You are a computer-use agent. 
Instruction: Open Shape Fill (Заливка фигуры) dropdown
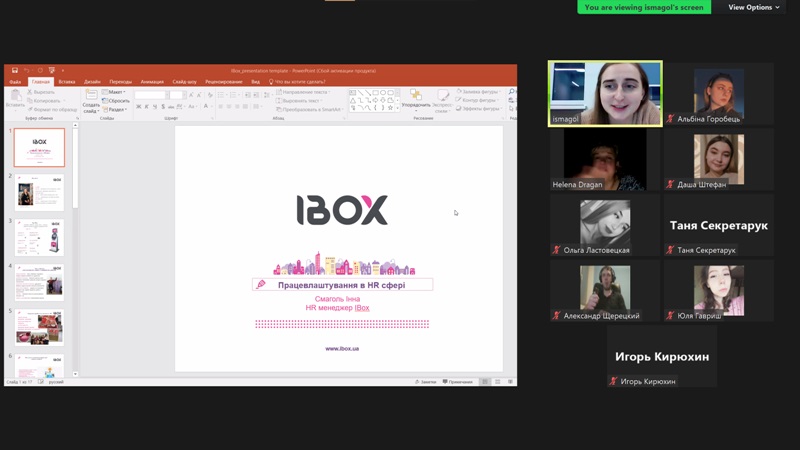478,92
